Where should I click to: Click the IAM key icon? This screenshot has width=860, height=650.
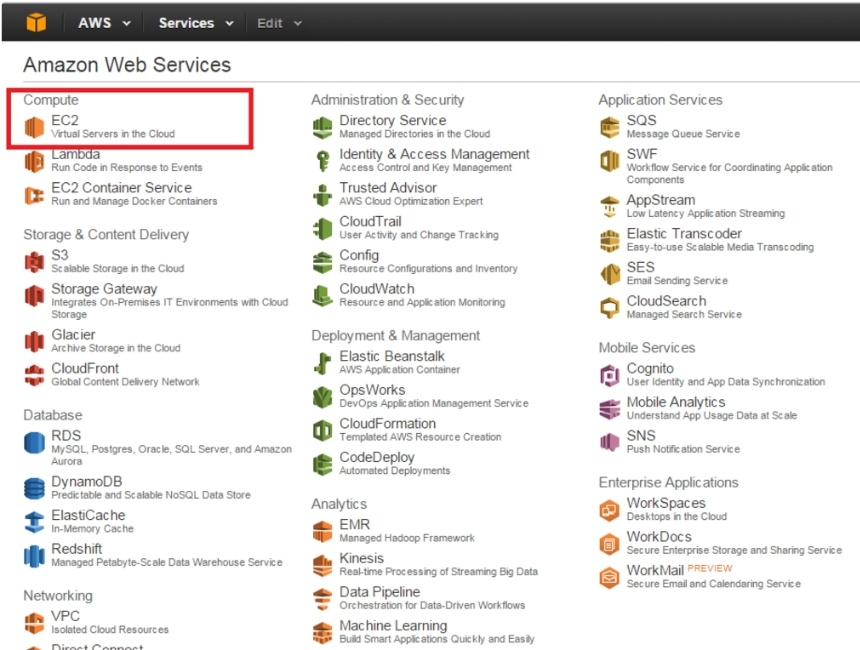(322, 161)
